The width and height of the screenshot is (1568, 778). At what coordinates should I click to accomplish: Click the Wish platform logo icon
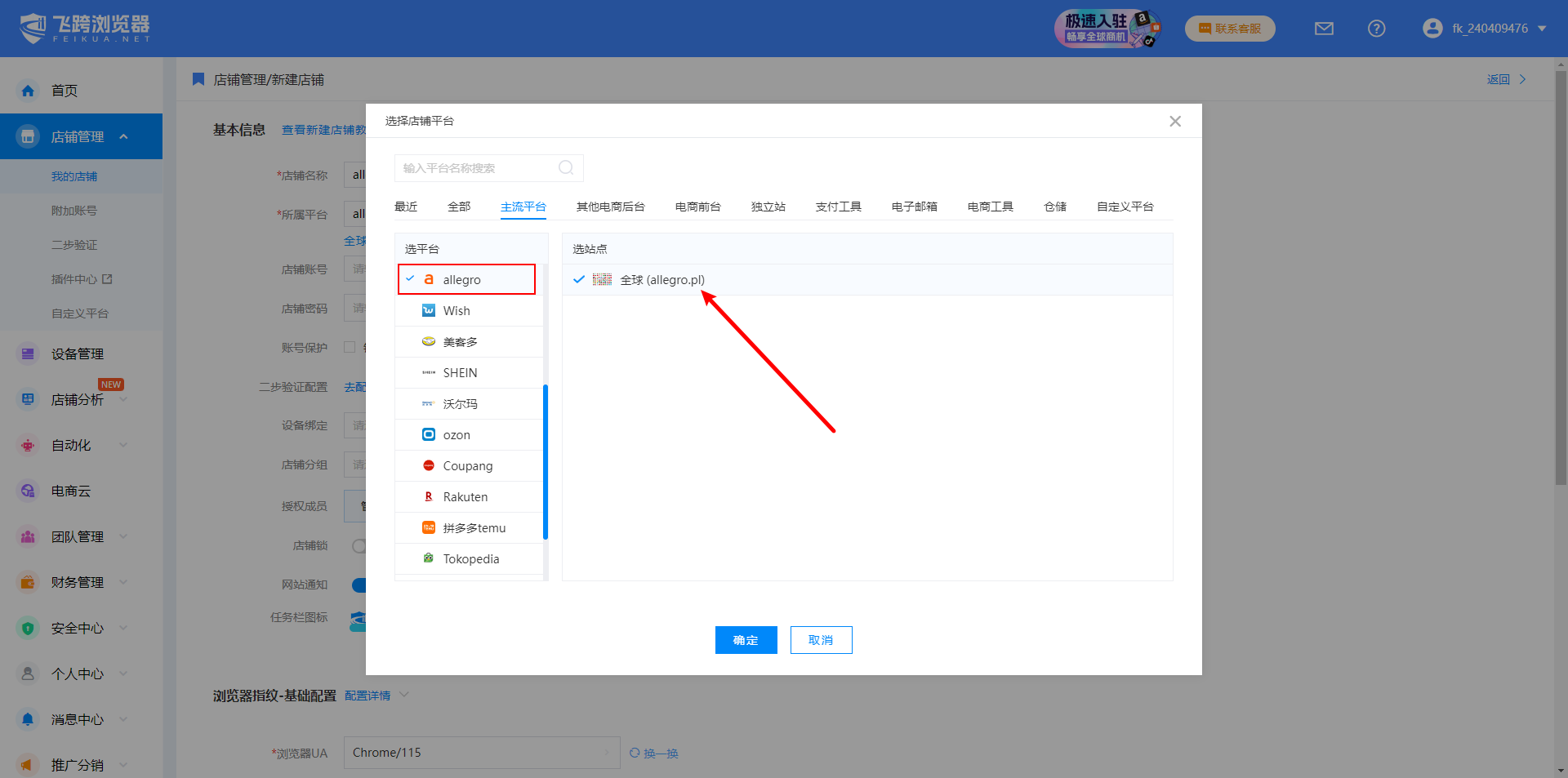click(x=429, y=310)
